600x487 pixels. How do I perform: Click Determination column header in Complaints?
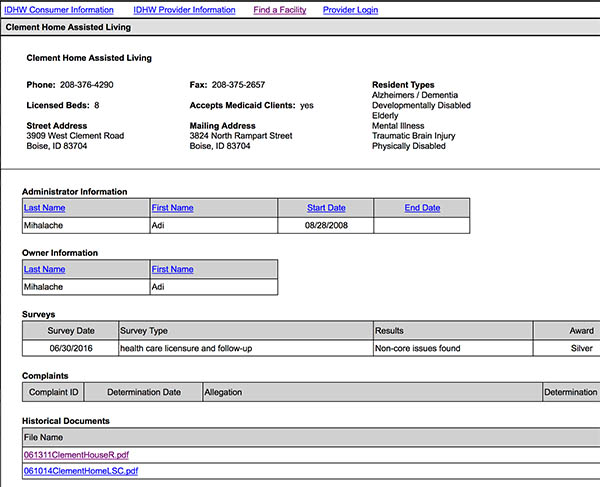pos(571,392)
